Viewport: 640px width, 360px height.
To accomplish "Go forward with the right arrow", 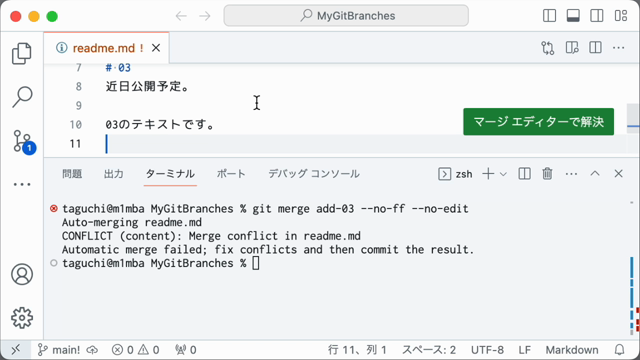I will point(205,16).
